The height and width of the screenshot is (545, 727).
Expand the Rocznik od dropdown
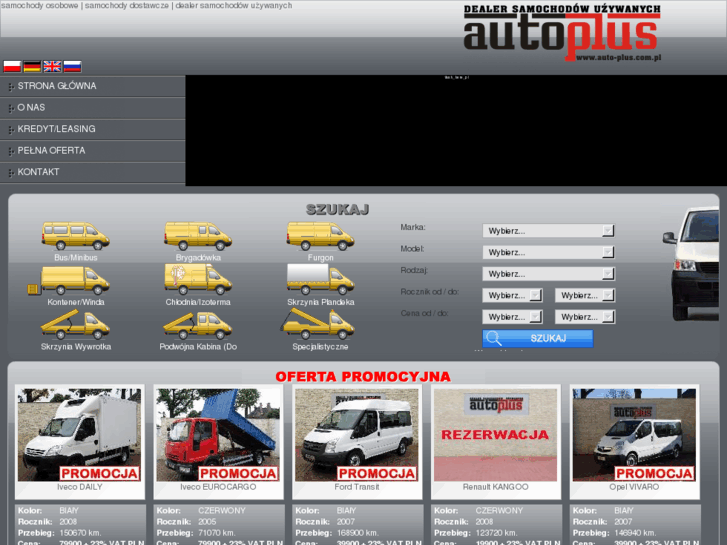(512, 295)
